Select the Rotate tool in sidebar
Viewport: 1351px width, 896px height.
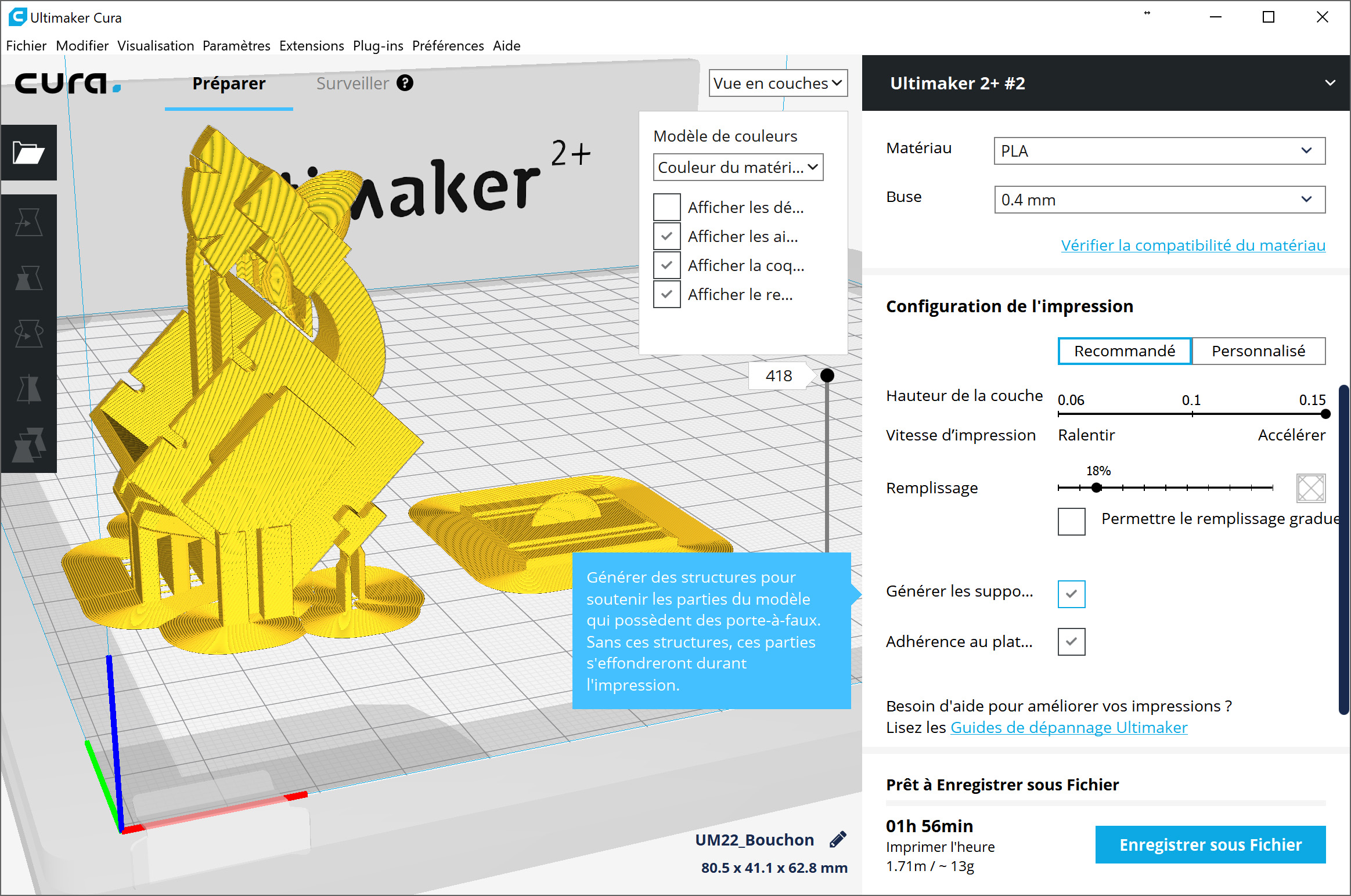coord(28,334)
